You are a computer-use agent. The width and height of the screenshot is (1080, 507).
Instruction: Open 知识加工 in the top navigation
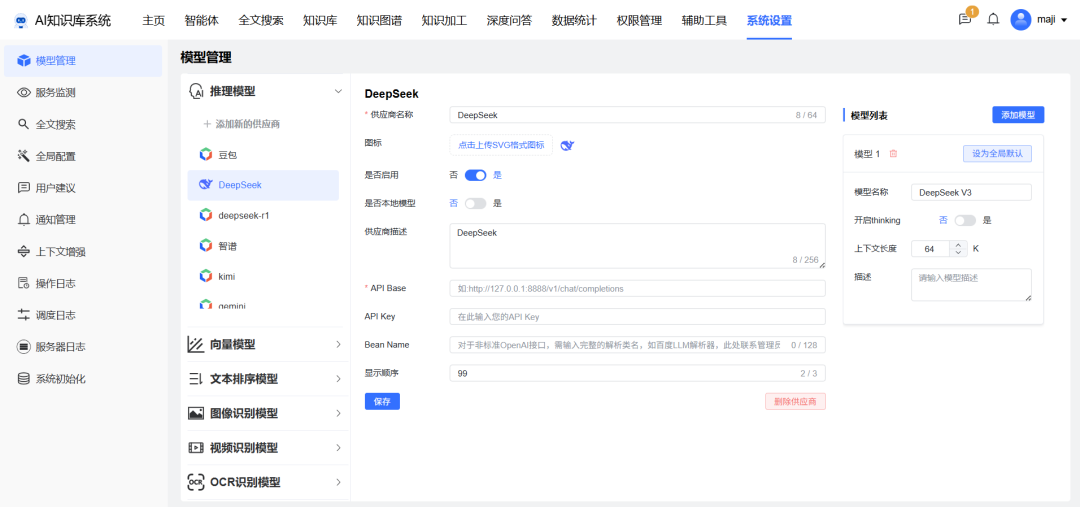coord(444,20)
